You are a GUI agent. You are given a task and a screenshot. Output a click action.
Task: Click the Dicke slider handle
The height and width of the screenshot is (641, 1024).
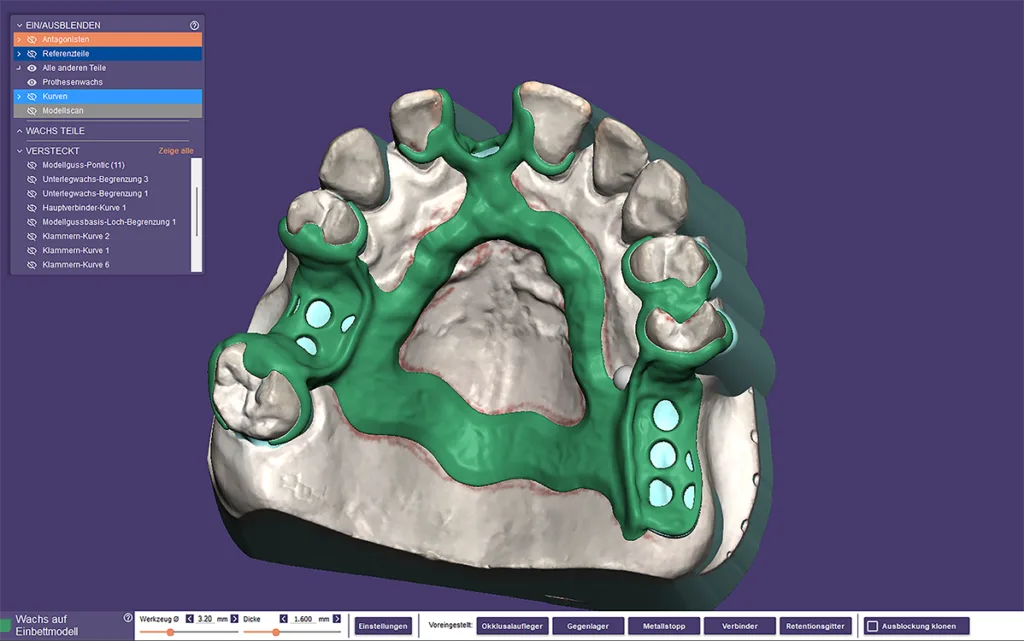tap(276, 632)
